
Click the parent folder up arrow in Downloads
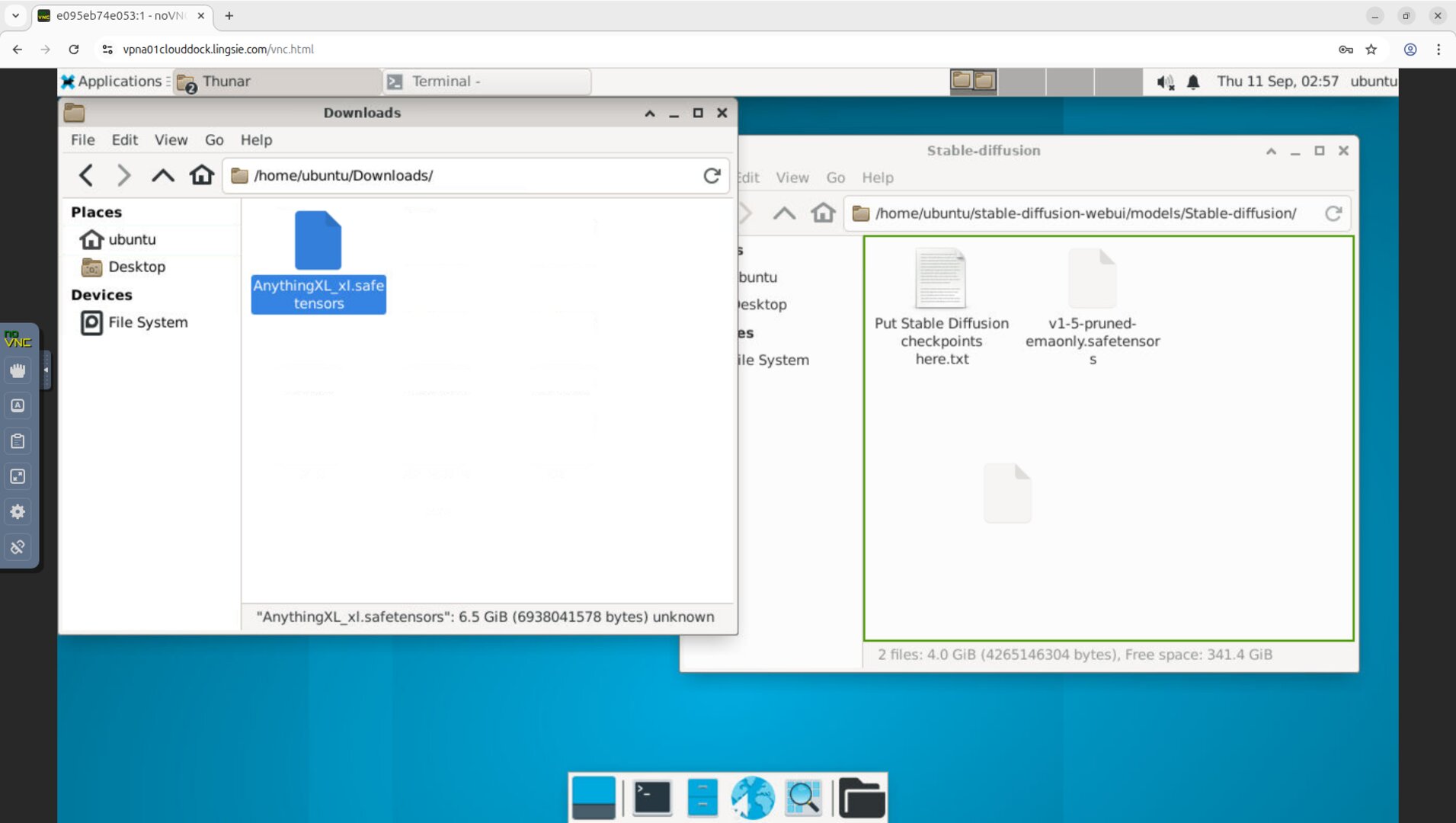tap(162, 175)
